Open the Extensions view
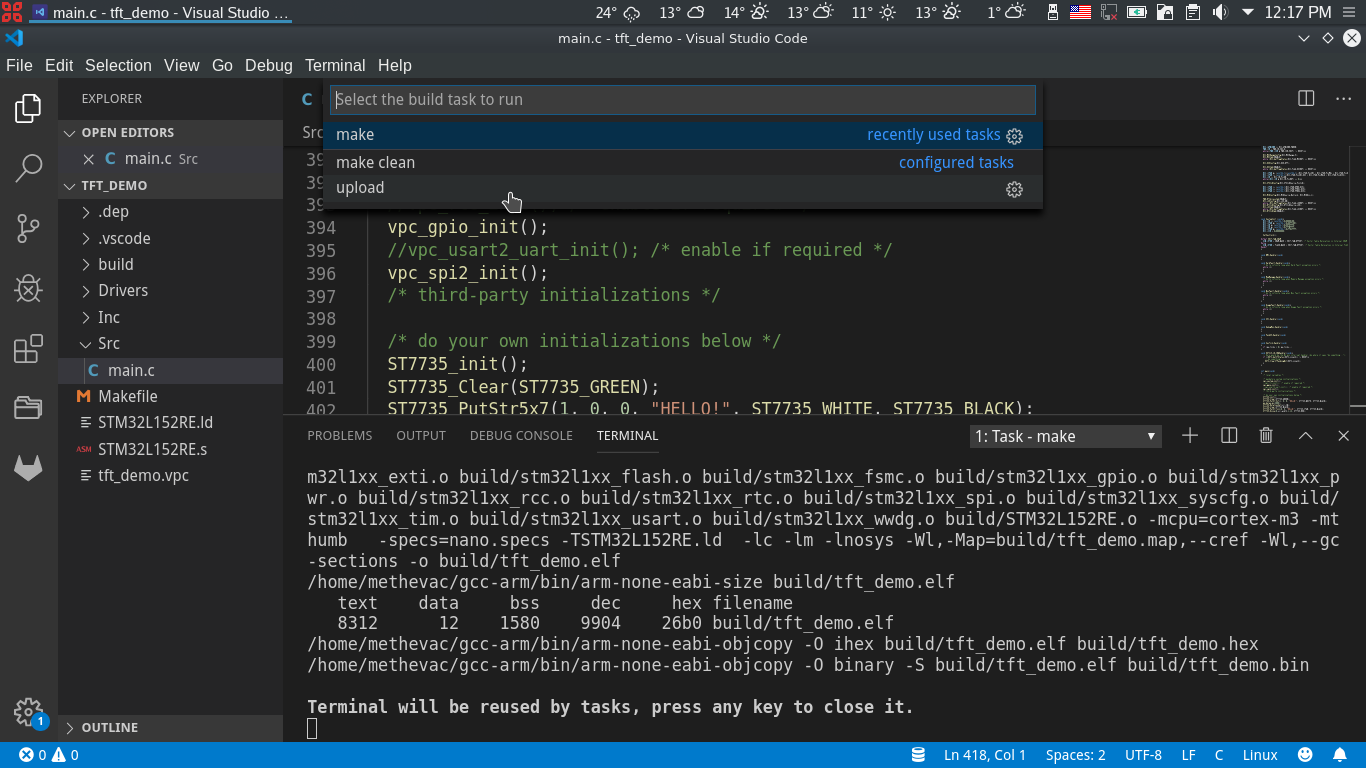This screenshot has height=768, width=1366. pos(28,349)
